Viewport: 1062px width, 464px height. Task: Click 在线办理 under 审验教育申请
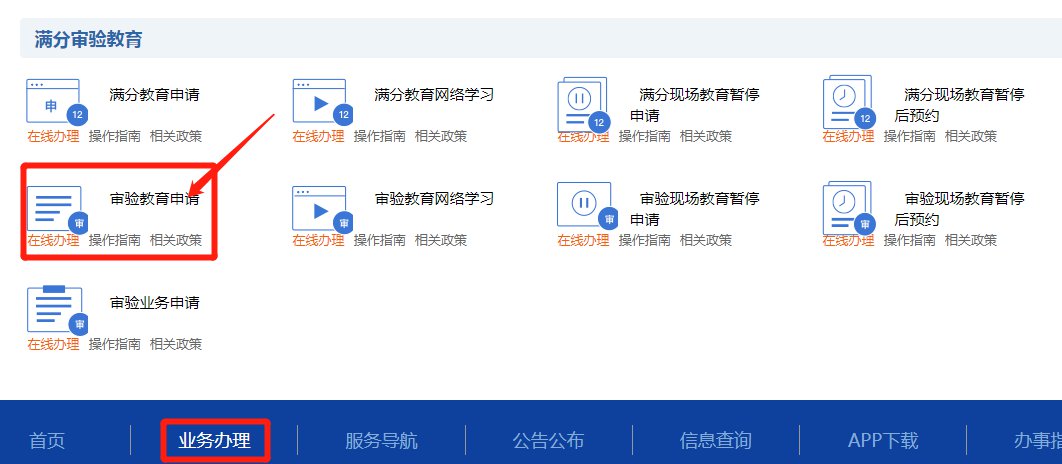pyautogui.click(x=53, y=240)
